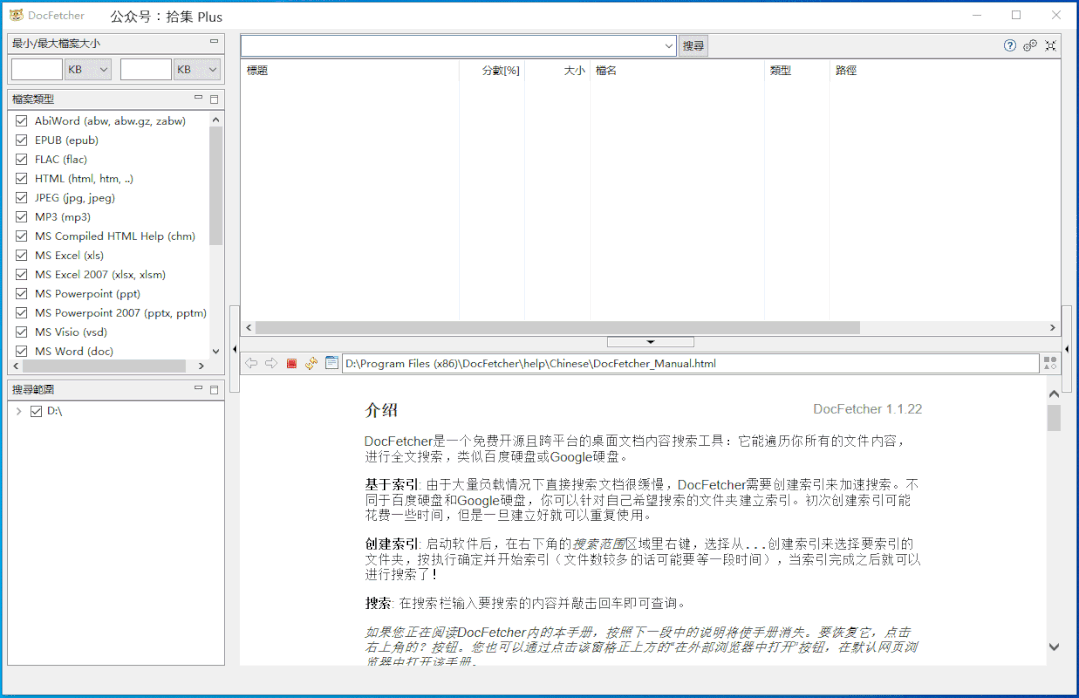Image resolution: width=1079 pixels, height=698 pixels.
Task: Click the preview back arrow icon
Action: click(x=251, y=363)
